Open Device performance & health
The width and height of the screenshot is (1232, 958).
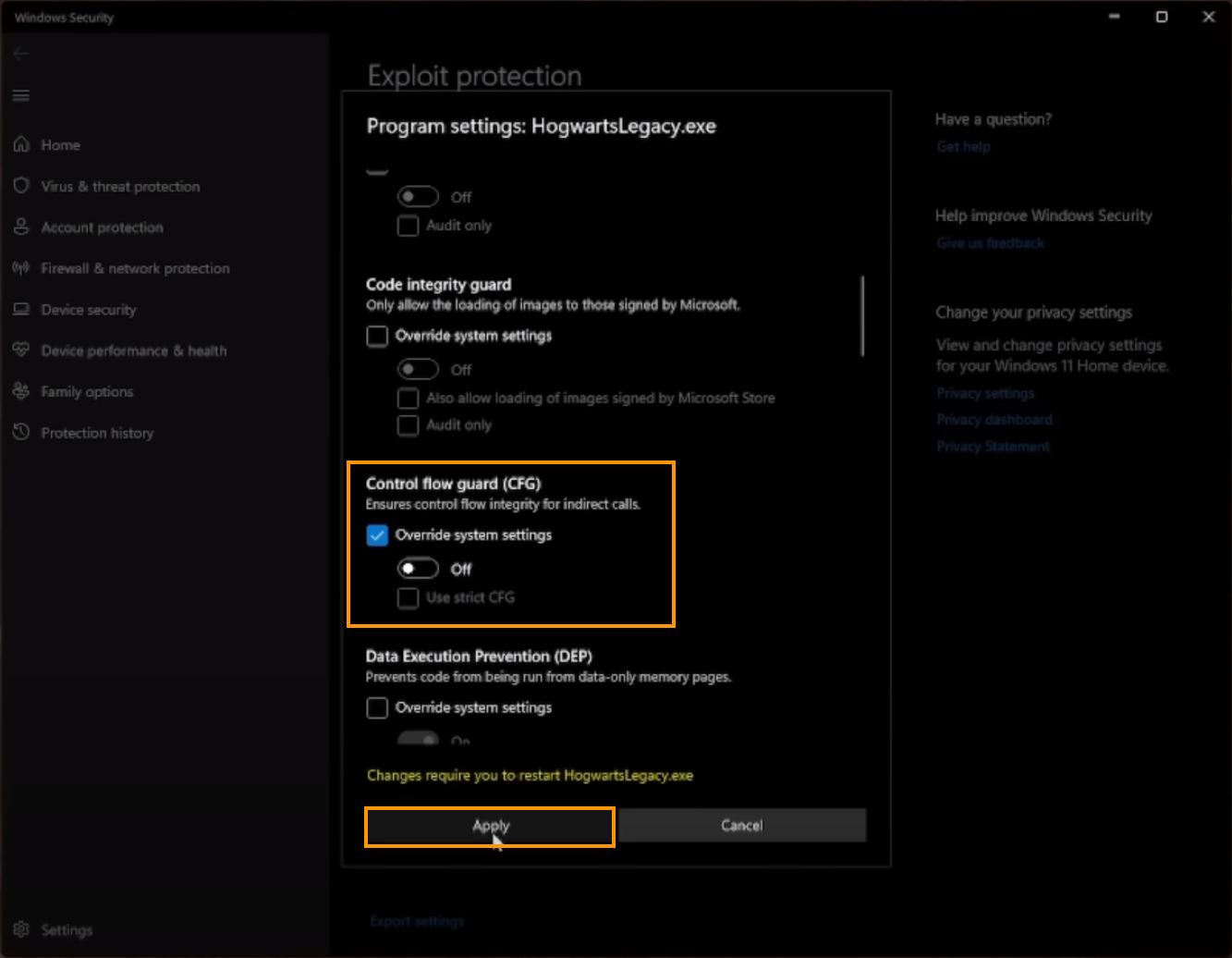[134, 350]
